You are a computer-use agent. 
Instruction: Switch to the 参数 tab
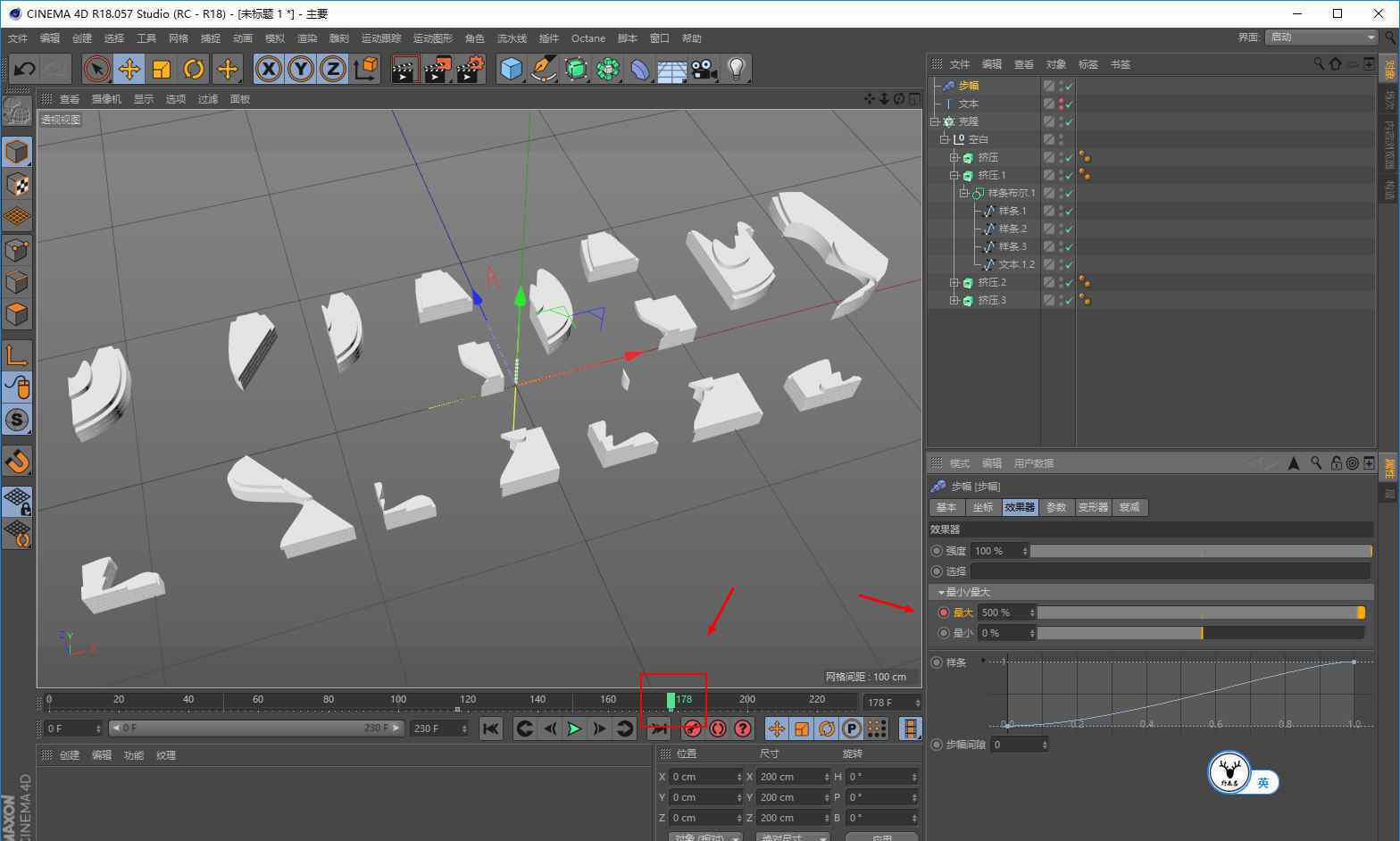pos(1056,507)
